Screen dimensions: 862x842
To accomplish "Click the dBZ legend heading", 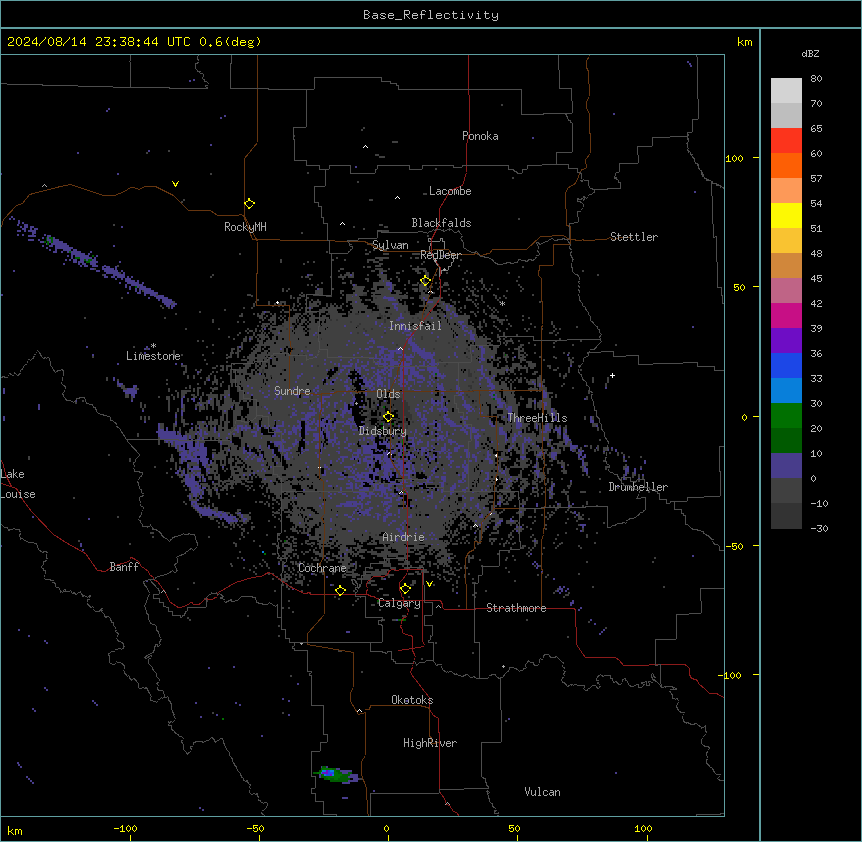I will click(x=810, y=54).
